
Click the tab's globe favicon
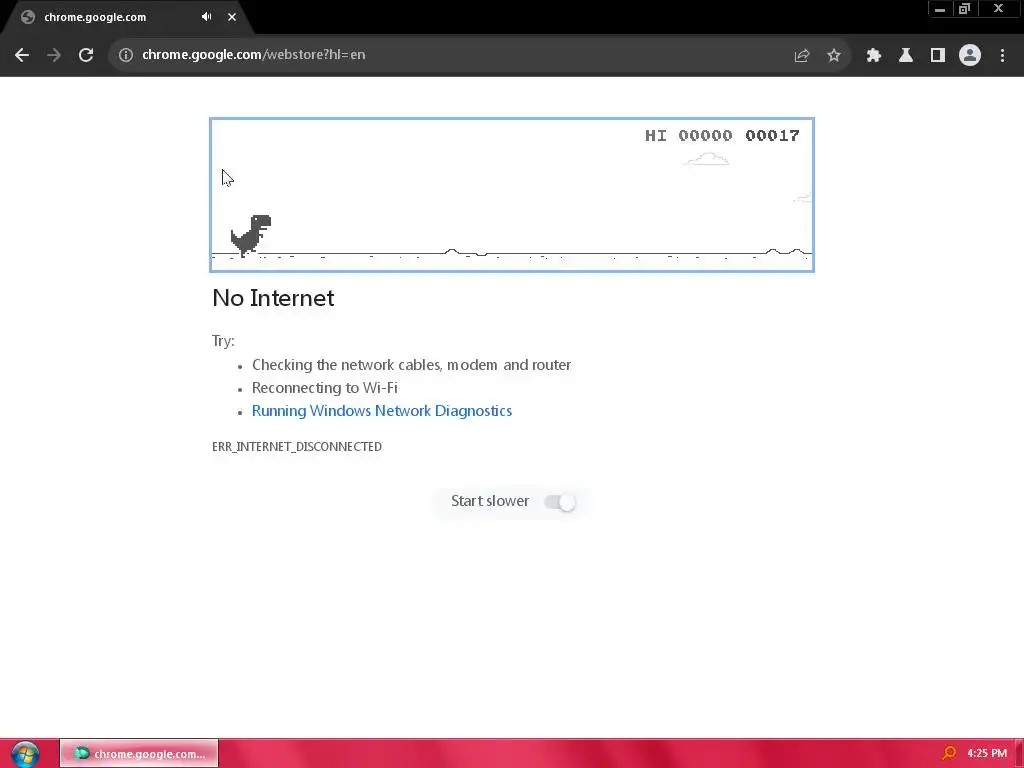pyautogui.click(x=27, y=17)
